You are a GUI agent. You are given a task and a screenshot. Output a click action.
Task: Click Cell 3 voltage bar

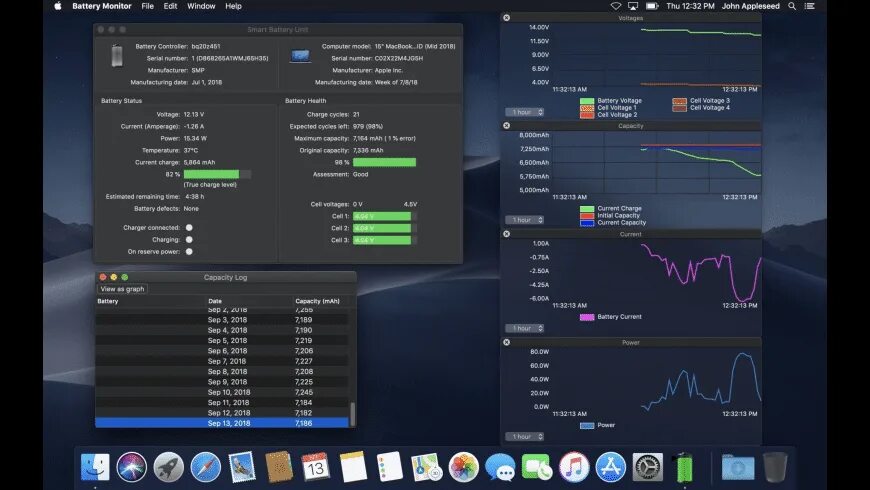385,240
